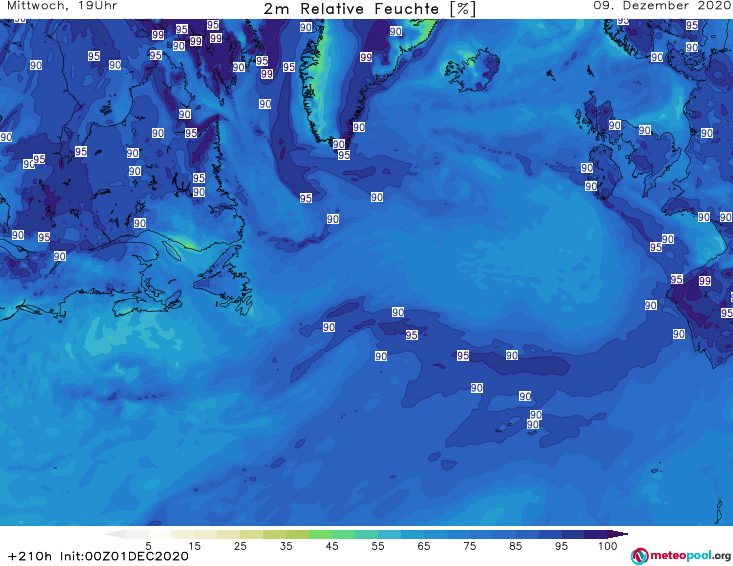
Task: Pick the bright green legend segment left of 45
Action: click(x=320, y=534)
